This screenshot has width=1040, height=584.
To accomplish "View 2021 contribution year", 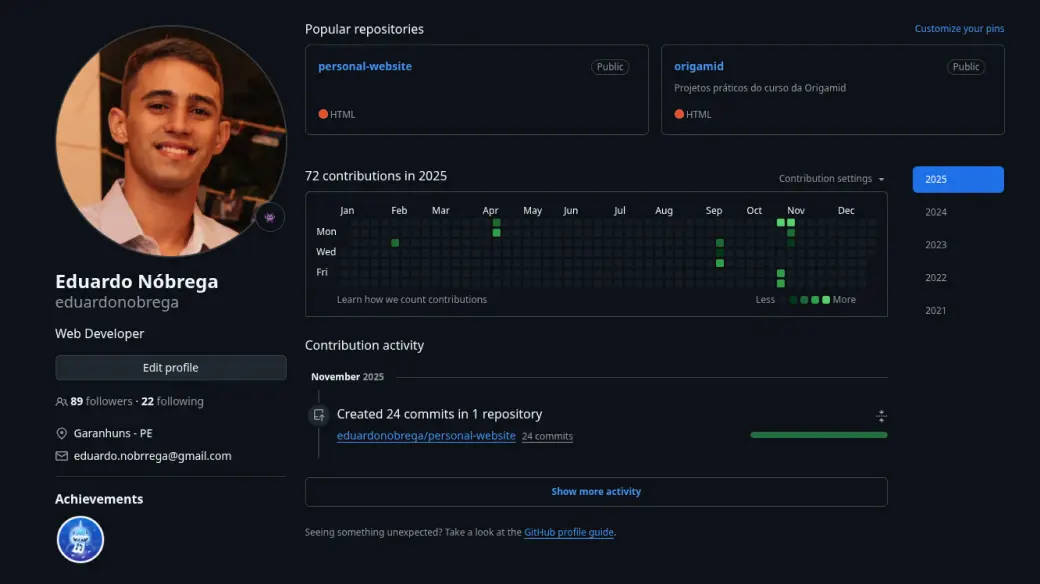I will coord(936,311).
